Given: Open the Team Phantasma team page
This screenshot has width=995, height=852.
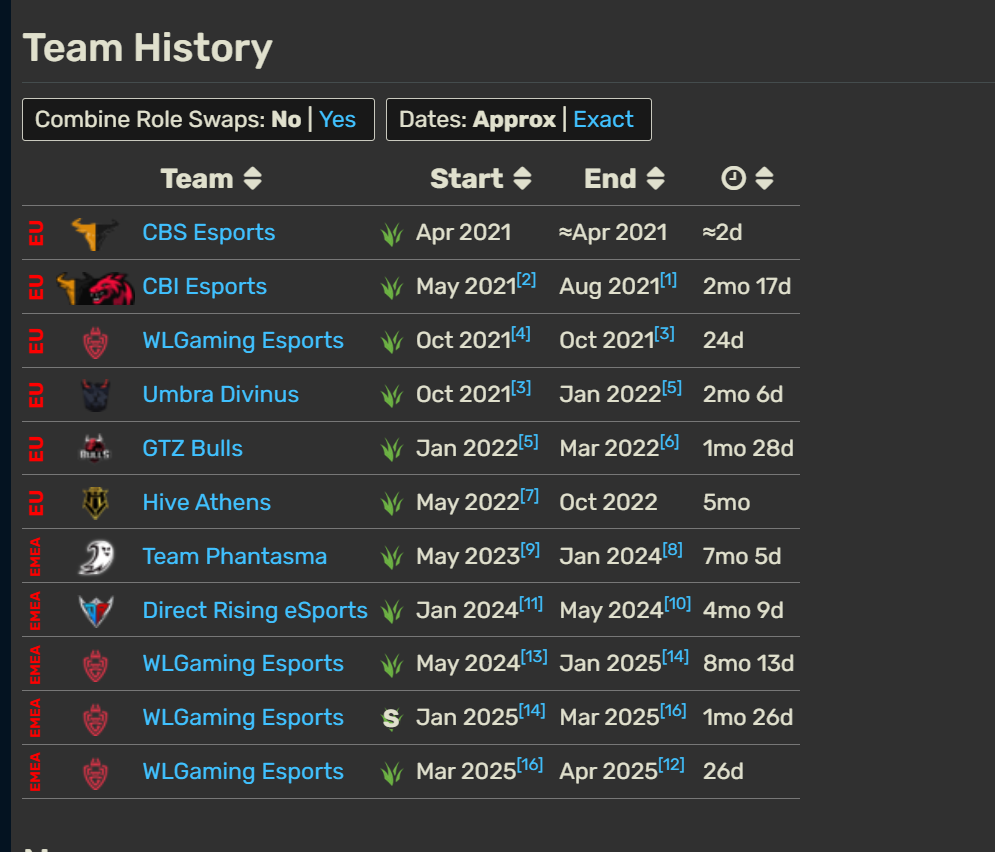Looking at the screenshot, I should coord(235,556).
